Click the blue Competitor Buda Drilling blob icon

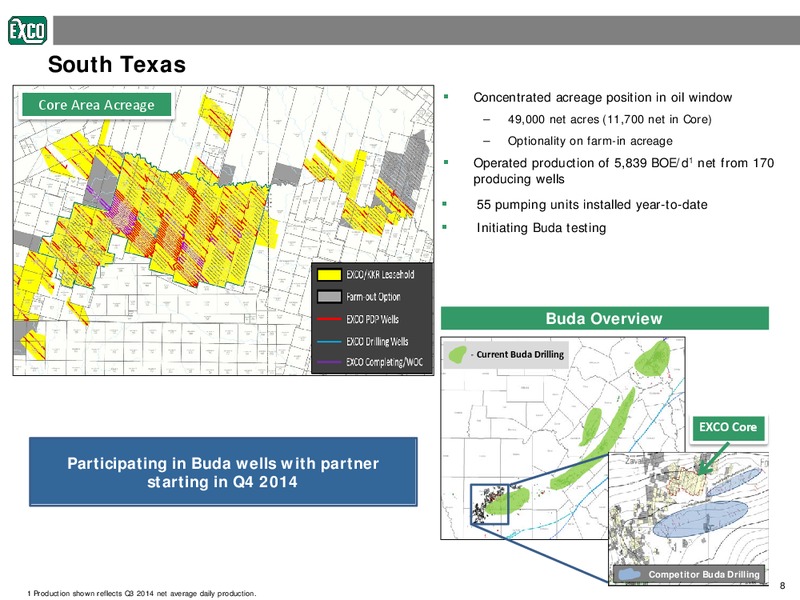[x=629, y=574]
